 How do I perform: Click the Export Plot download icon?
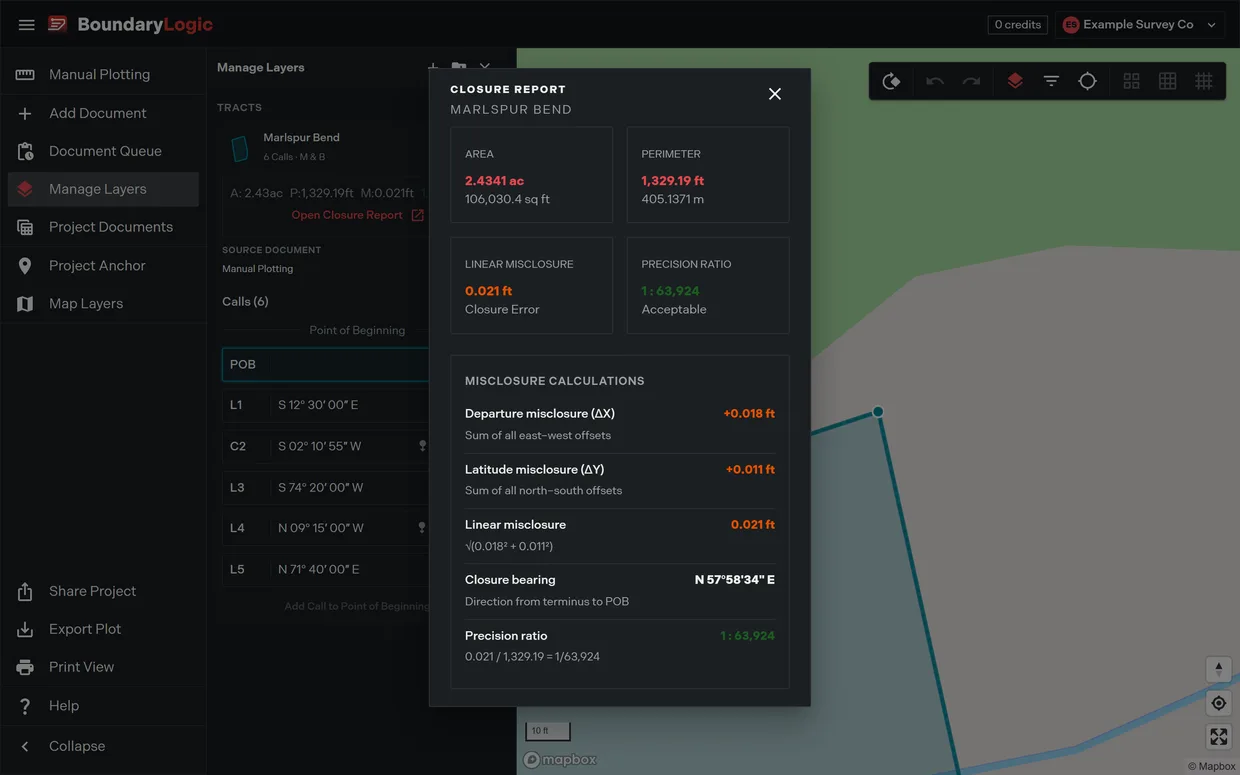pos(25,629)
